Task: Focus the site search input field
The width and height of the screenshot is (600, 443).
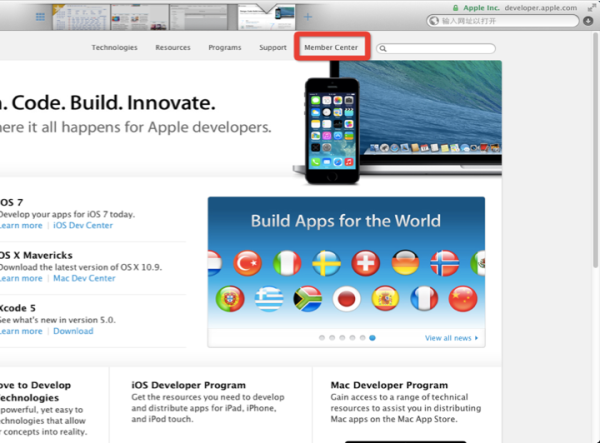Action: pyautogui.click(x=436, y=49)
